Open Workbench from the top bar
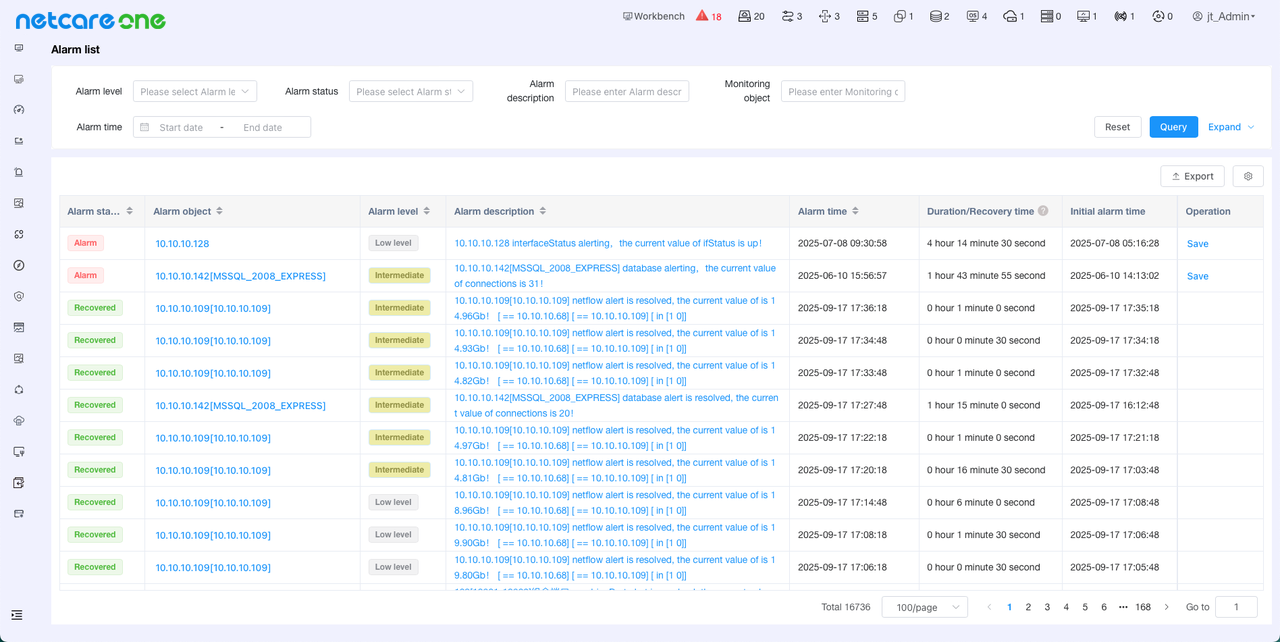The image size is (1280, 642). pyautogui.click(x=654, y=16)
